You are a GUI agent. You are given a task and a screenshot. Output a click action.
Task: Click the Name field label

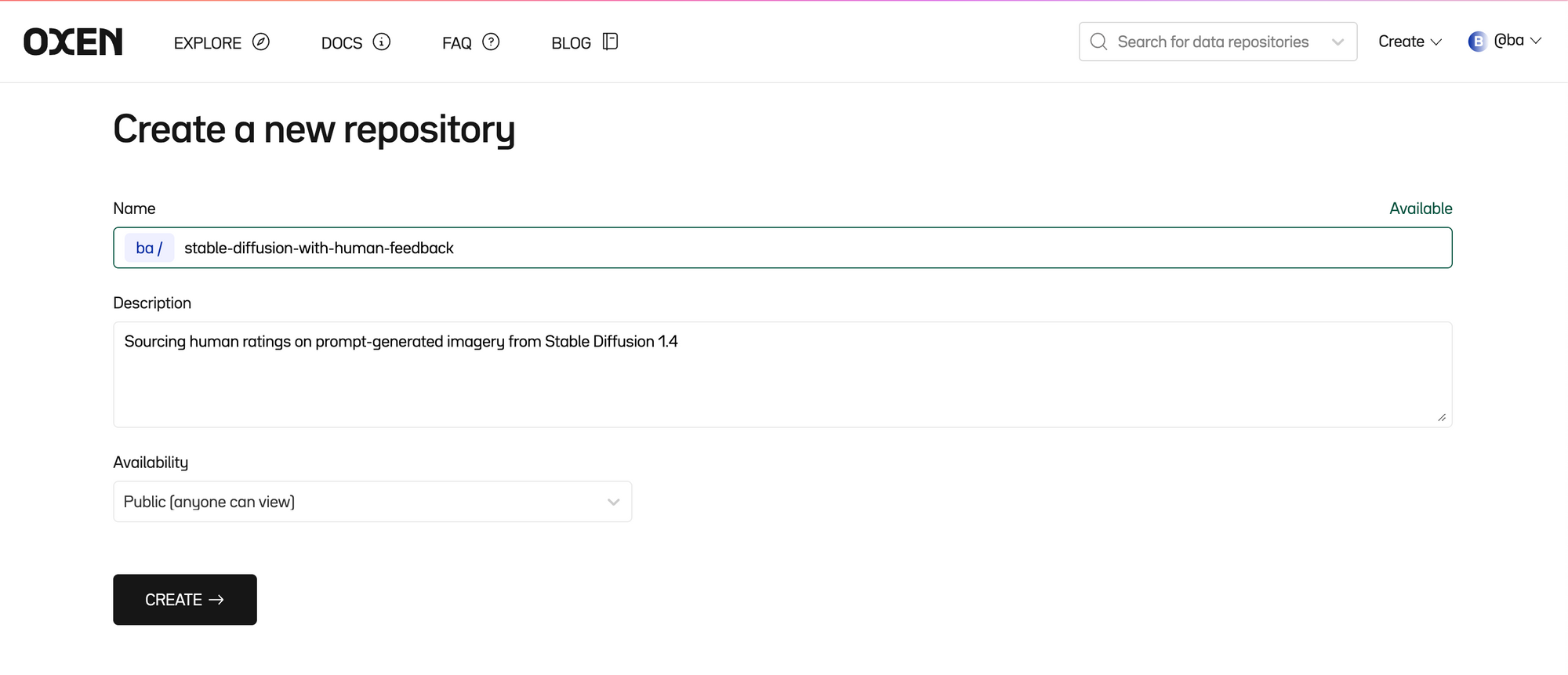[134, 209]
